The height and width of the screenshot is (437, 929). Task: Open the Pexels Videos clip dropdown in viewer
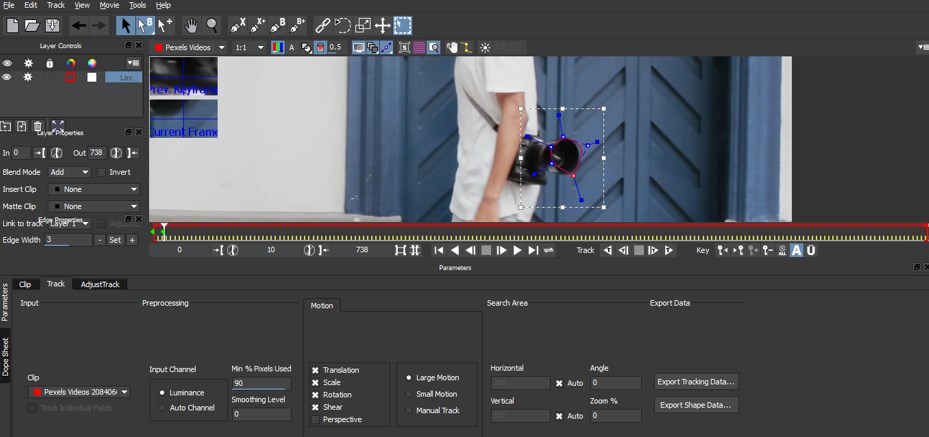point(190,47)
